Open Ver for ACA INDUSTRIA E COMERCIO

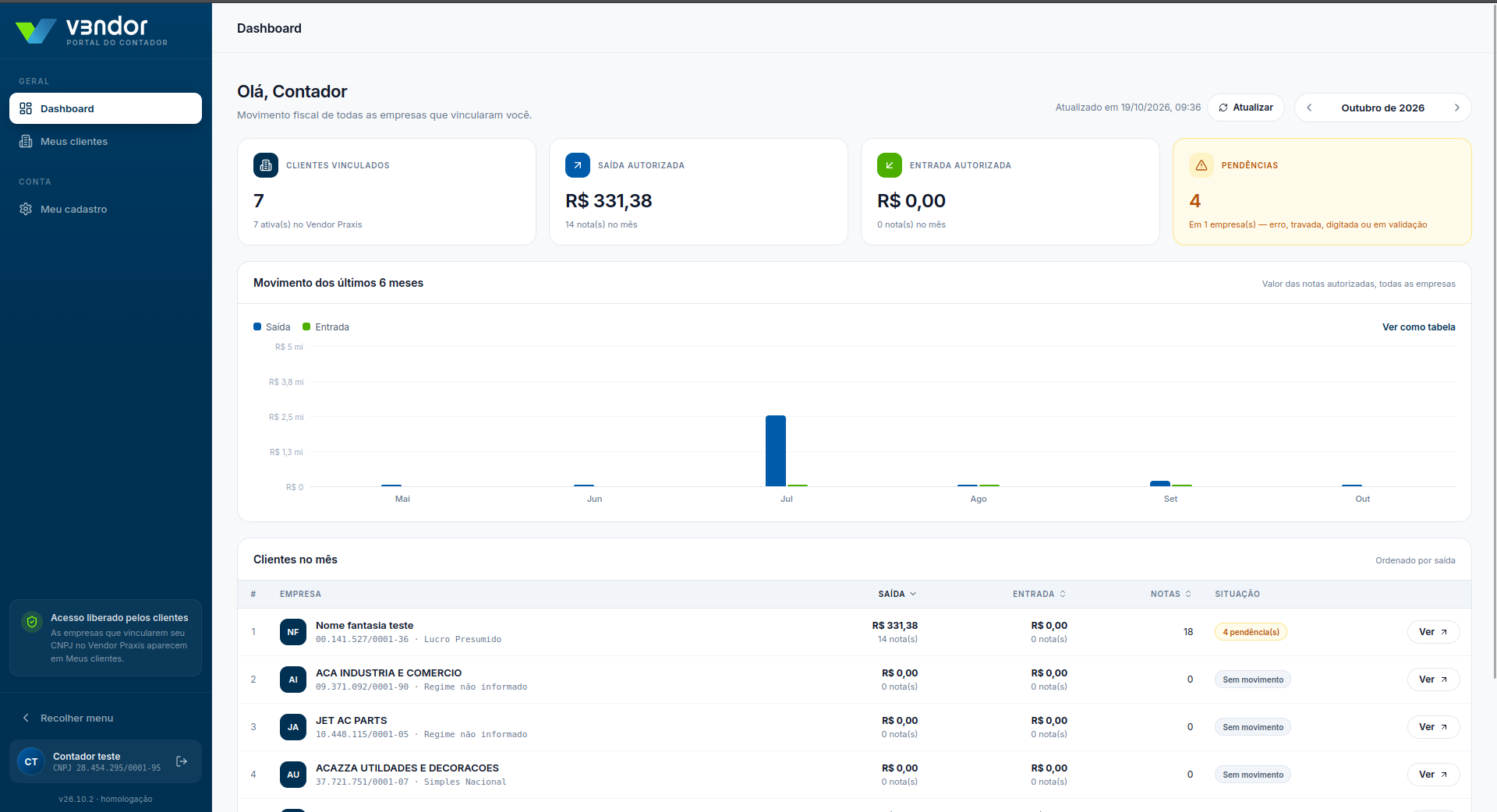coord(1433,680)
